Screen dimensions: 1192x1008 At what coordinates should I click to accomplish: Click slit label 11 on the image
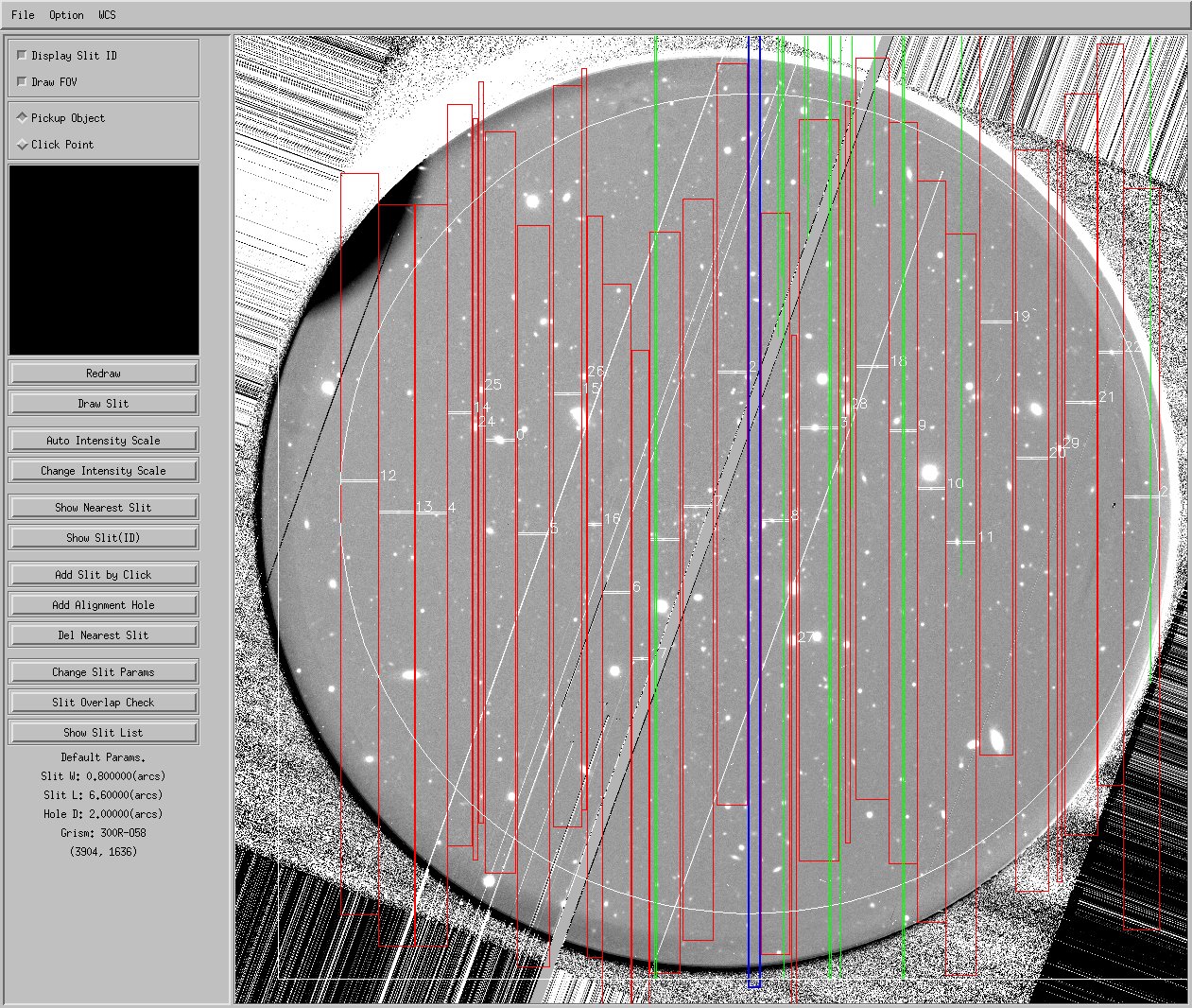point(986,537)
